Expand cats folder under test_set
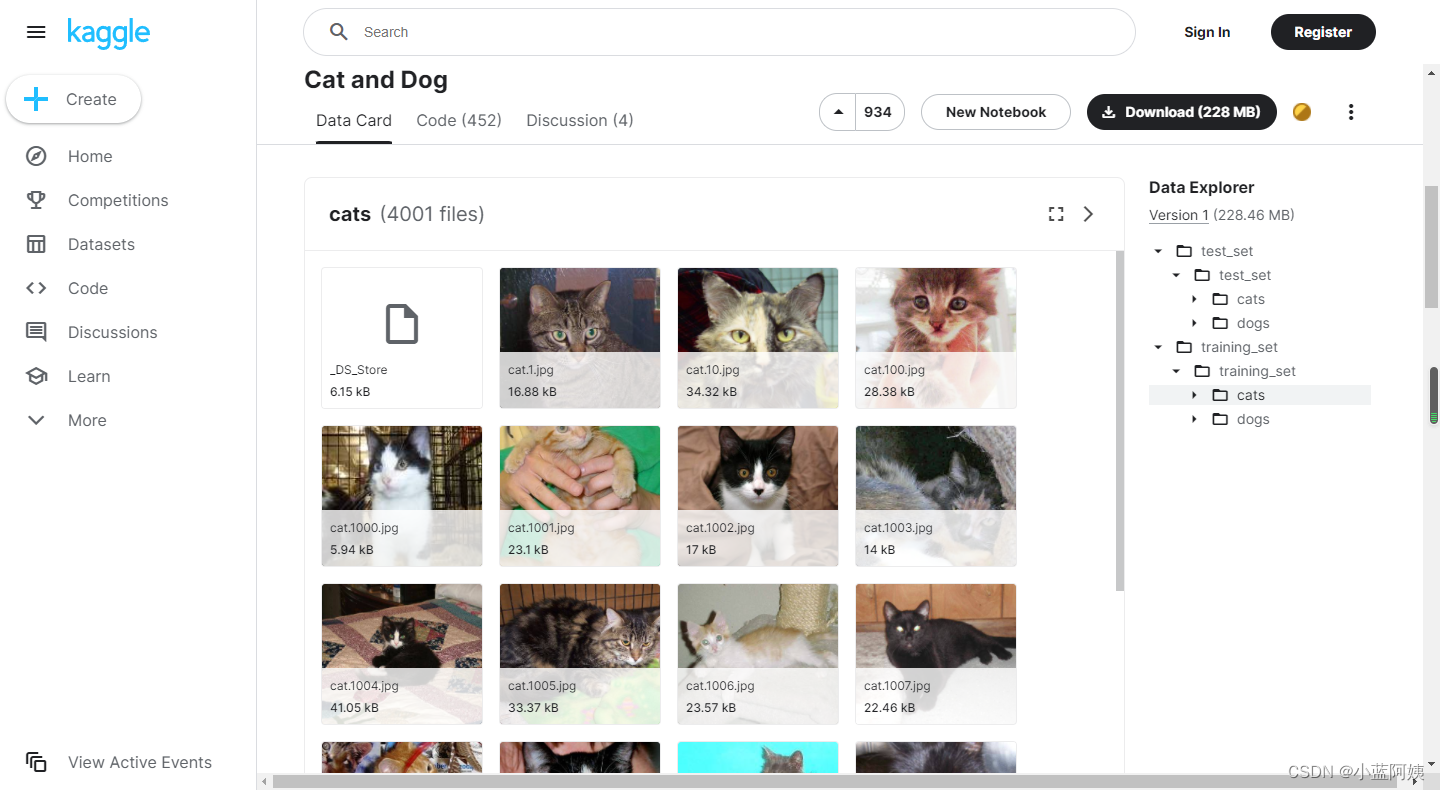This screenshot has width=1440, height=790. [1194, 299]
